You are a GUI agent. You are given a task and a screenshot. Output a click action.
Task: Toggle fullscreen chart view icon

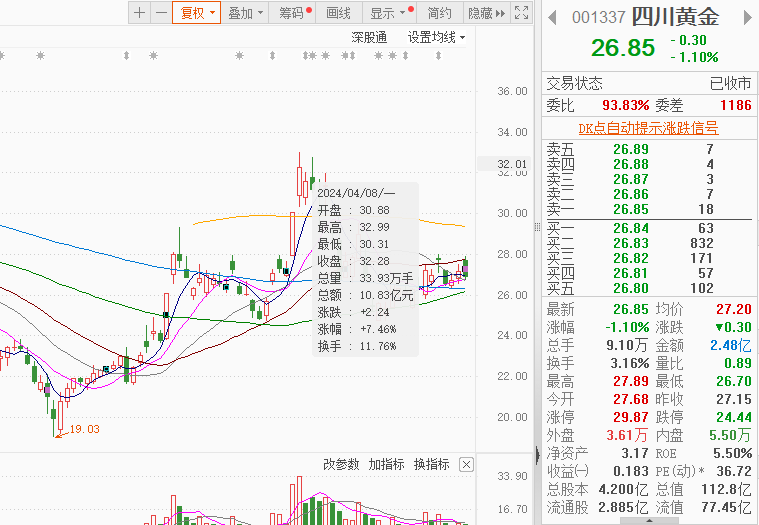coord(520,13)
